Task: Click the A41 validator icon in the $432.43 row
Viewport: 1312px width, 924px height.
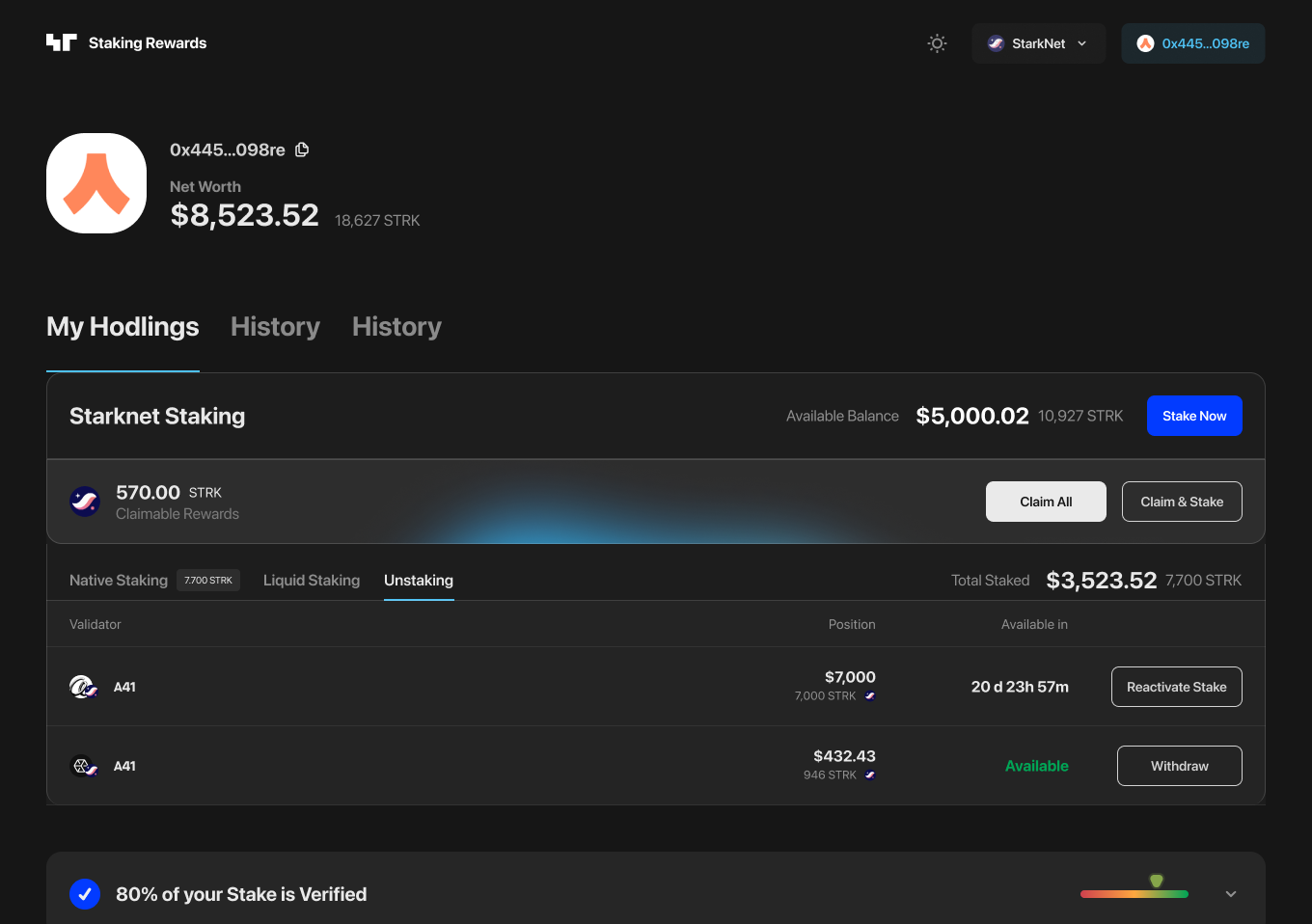Action: point(84,766)
